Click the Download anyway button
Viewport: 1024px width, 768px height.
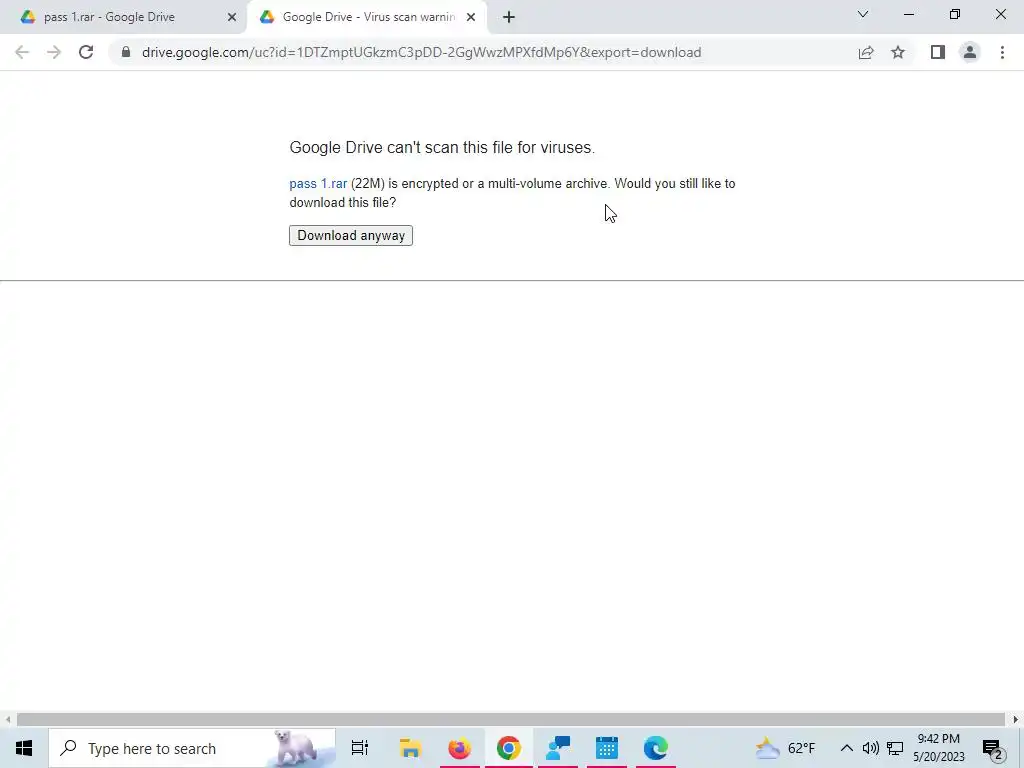pos(351,236)
